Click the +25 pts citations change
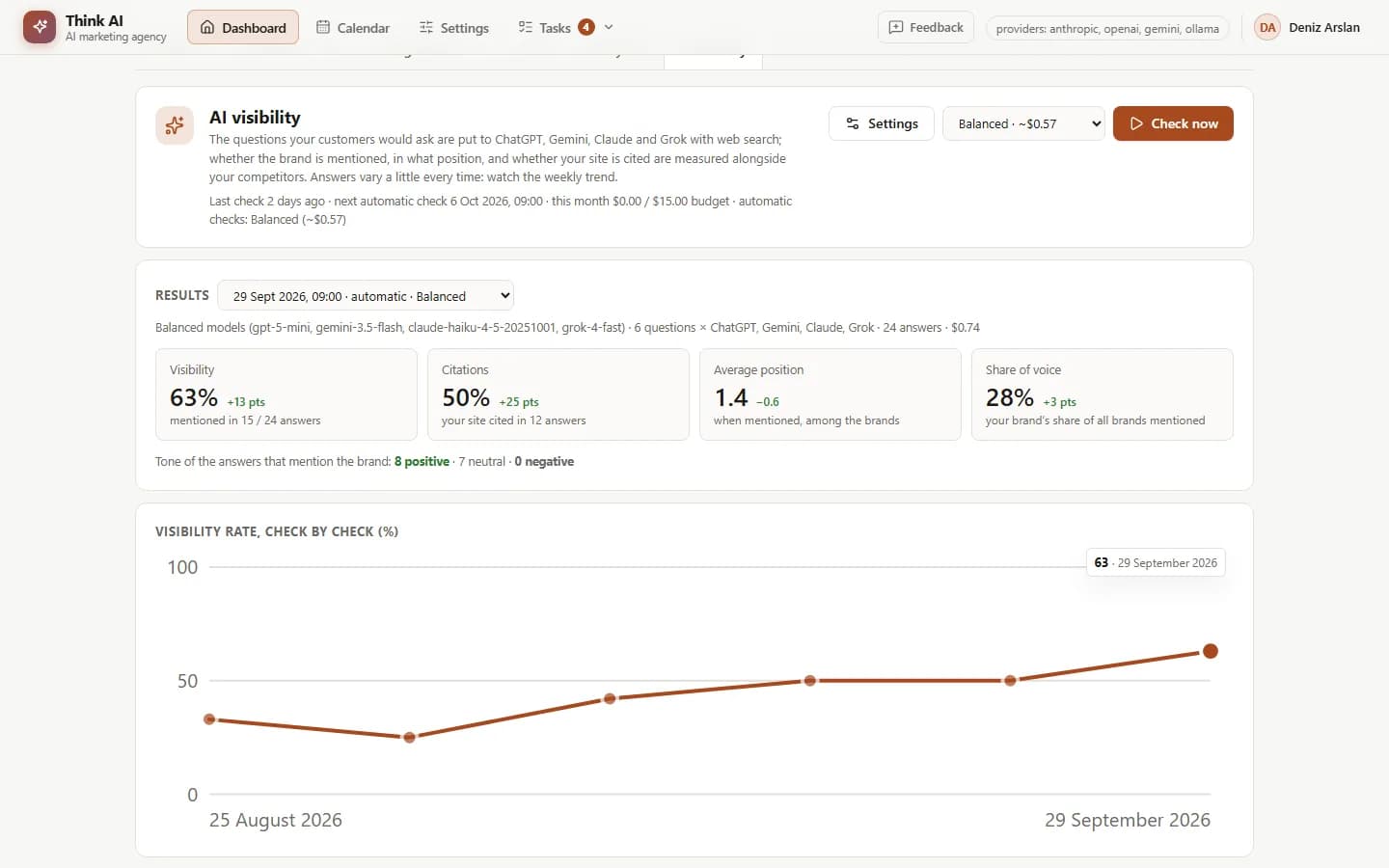Viewport: 1389px width, 868px height. 519,402
